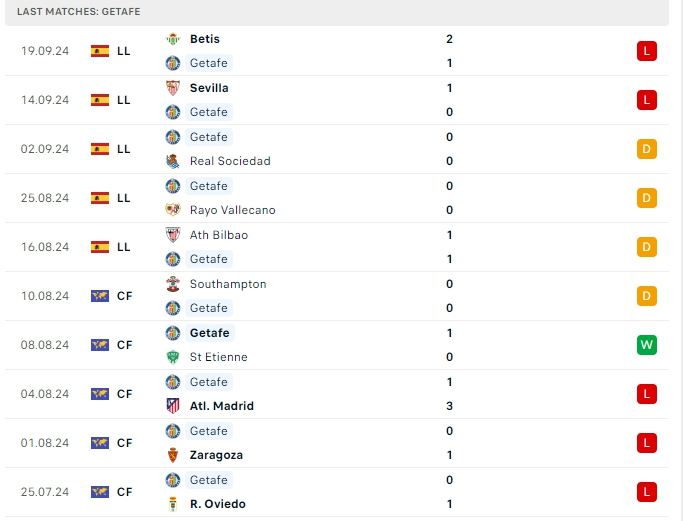
Task: Click the Sevilla club crest icon
Action: pyautogui.click(x=172, y=88)
